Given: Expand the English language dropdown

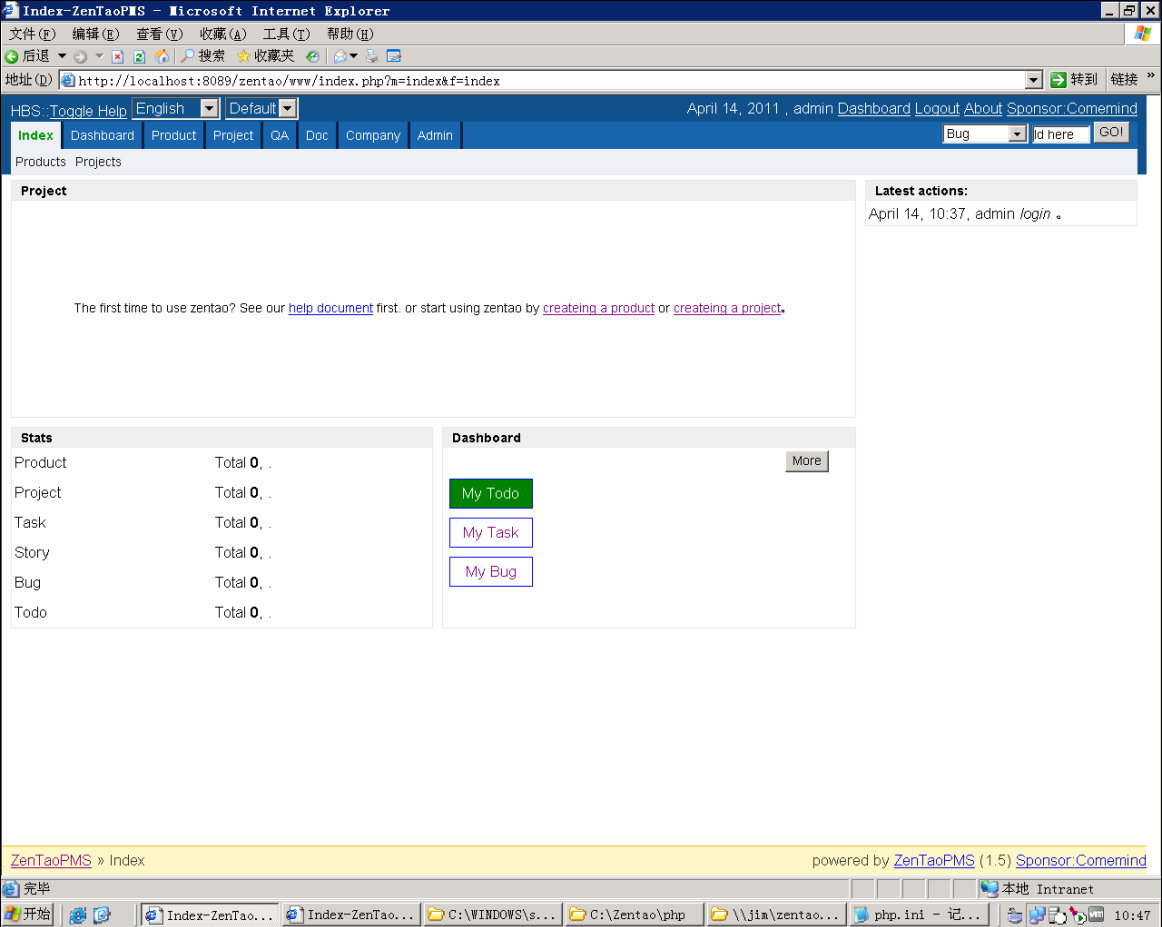Looking at the screenshot, I should (210, 109).
